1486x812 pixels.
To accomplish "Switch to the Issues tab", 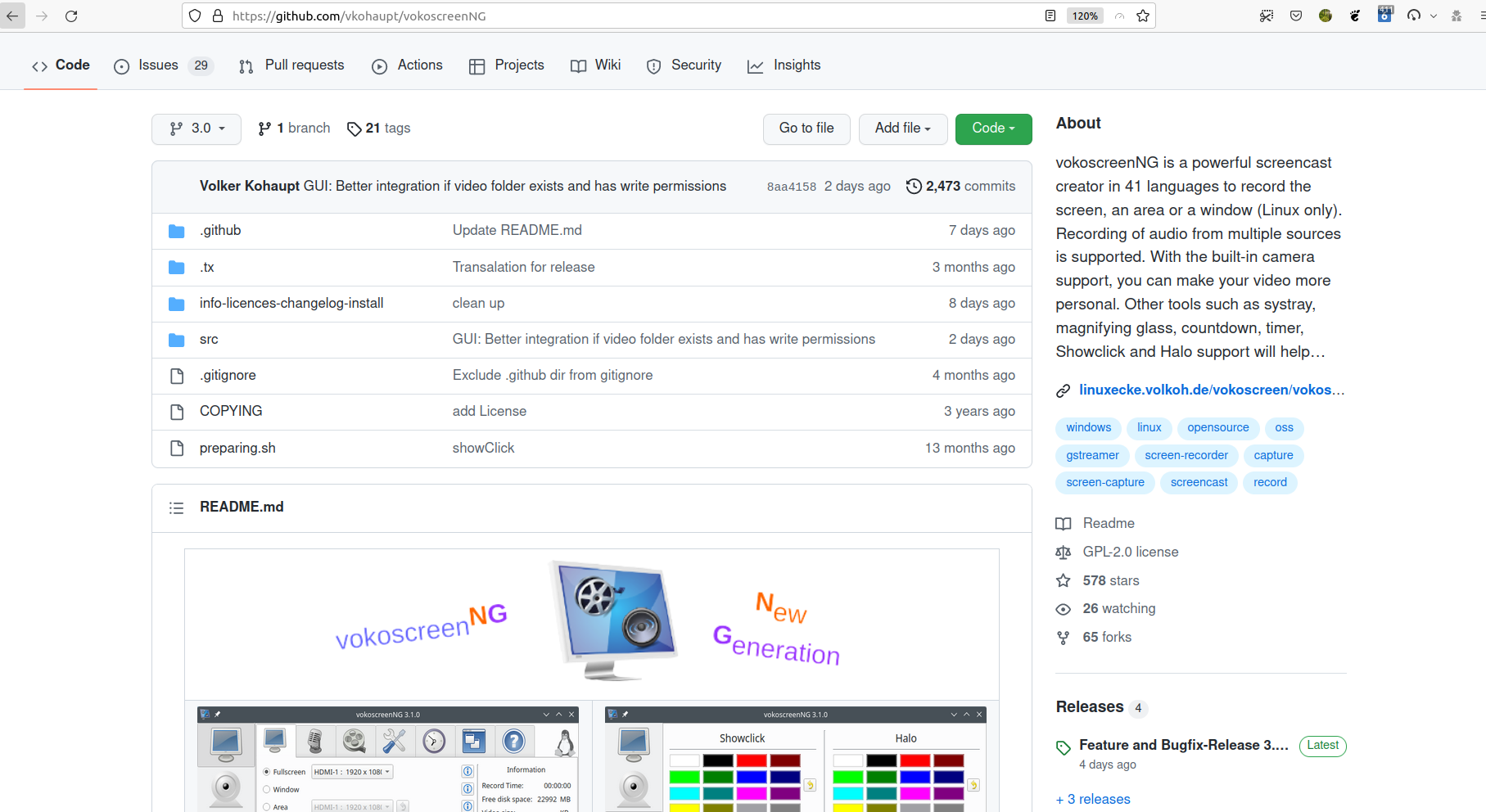I will click(x=164, y=65).
